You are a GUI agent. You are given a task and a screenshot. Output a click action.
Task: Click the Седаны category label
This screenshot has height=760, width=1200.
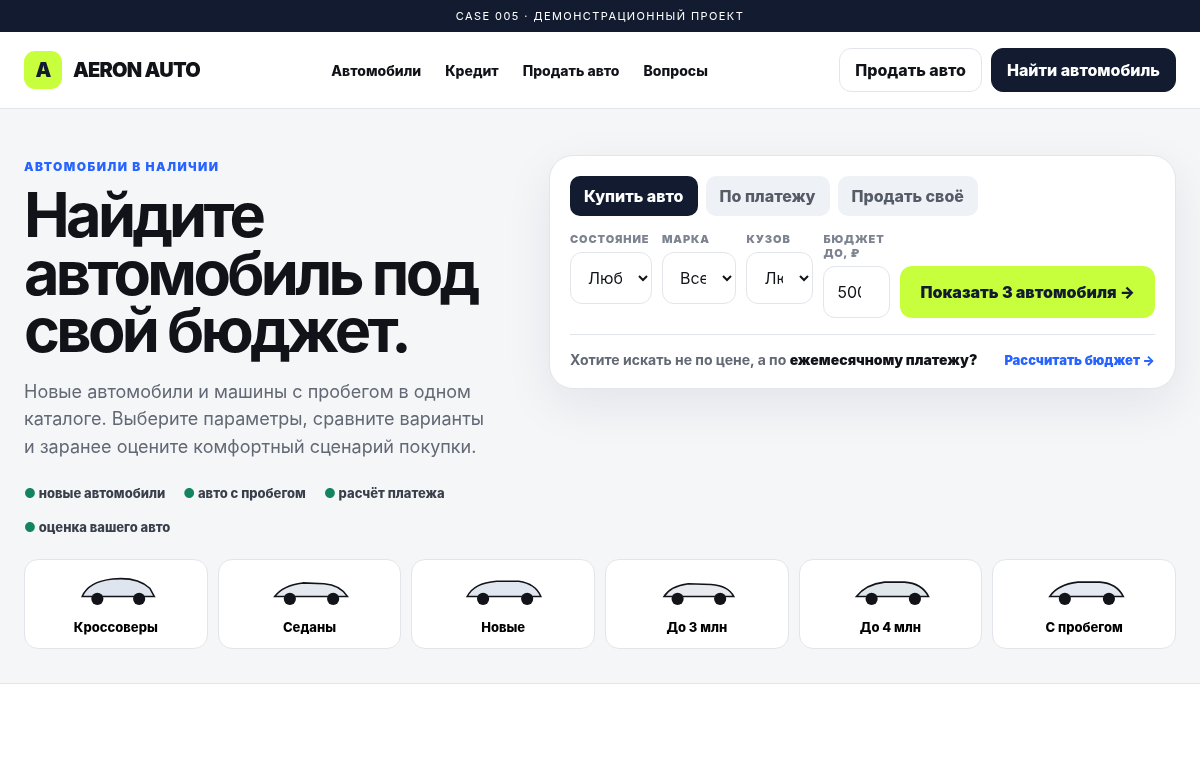pyautogui.click(x=310, y=628)
